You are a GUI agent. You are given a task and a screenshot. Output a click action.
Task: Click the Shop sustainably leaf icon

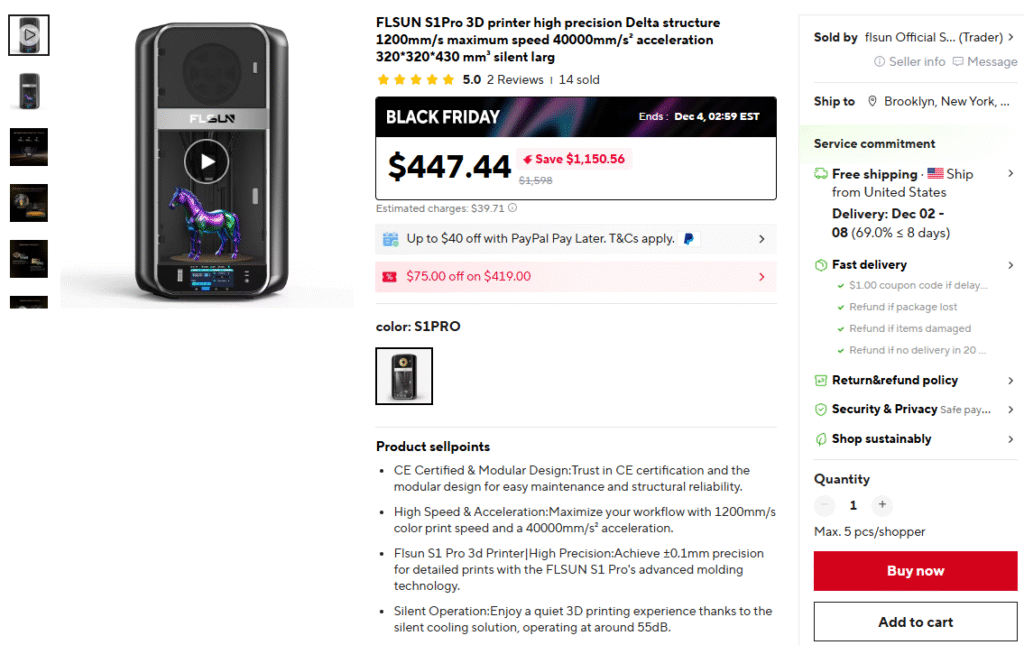click(821, 439)
